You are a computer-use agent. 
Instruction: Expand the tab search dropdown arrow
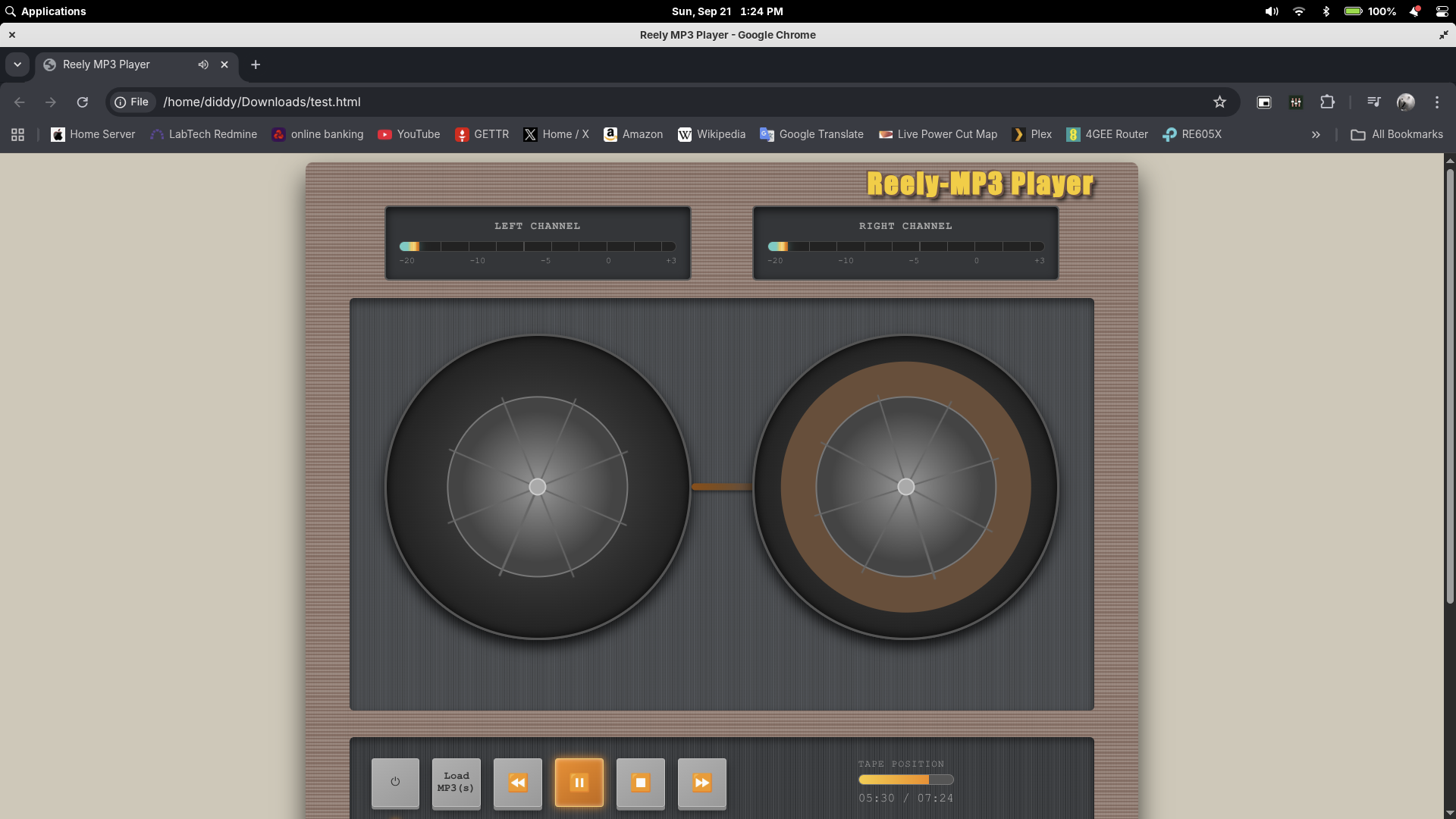coord(17,64)
